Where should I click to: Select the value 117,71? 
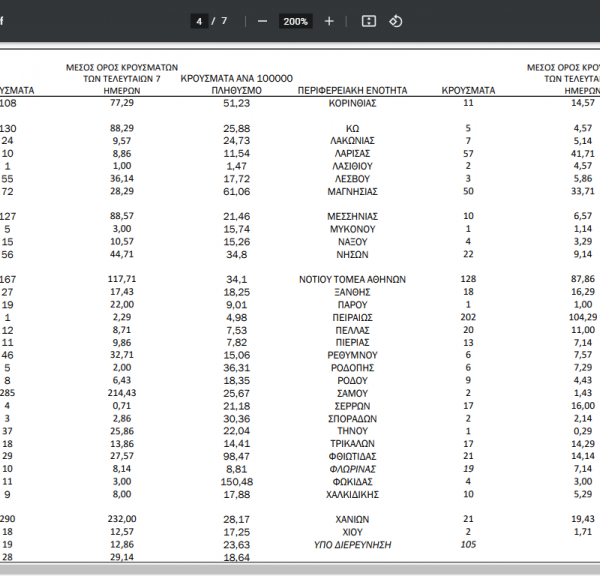(x=122, y=279)
